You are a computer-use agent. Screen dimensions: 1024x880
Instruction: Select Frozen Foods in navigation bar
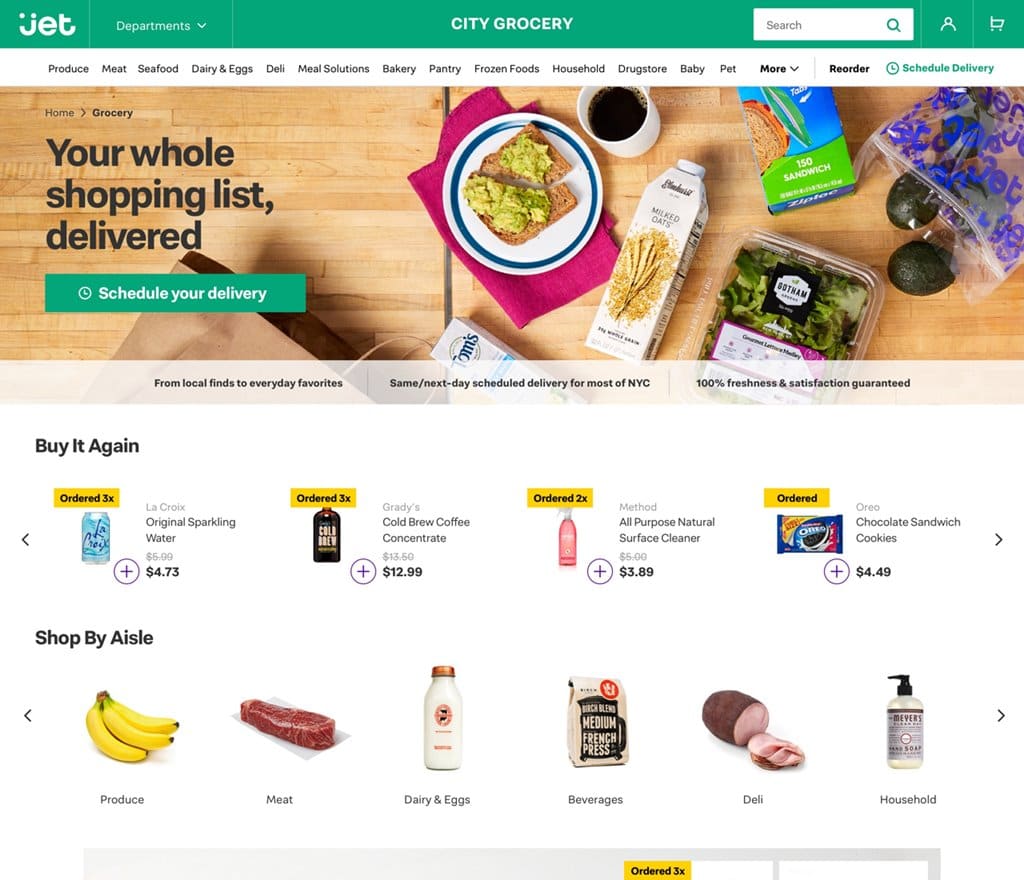507,69
